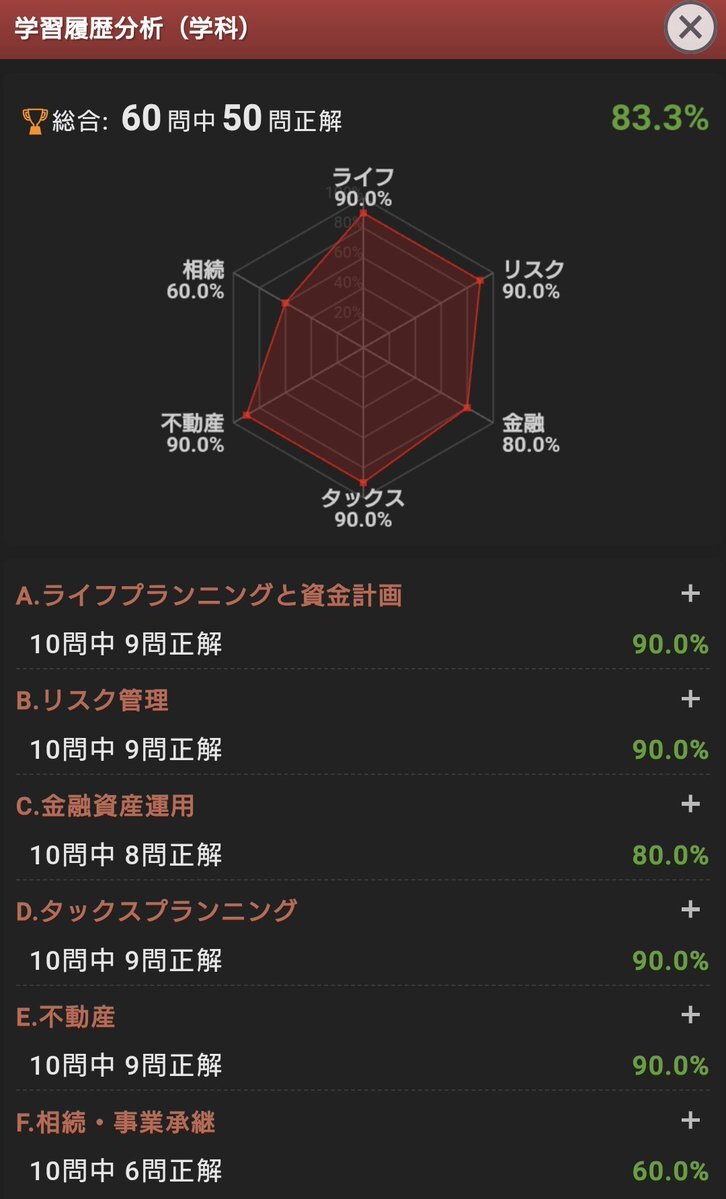Viewport: 726px width, 1199px height.
Task: Expand A.ライフプランニングと資金計画 with plus icon
Action: click(x=690, y=593)
